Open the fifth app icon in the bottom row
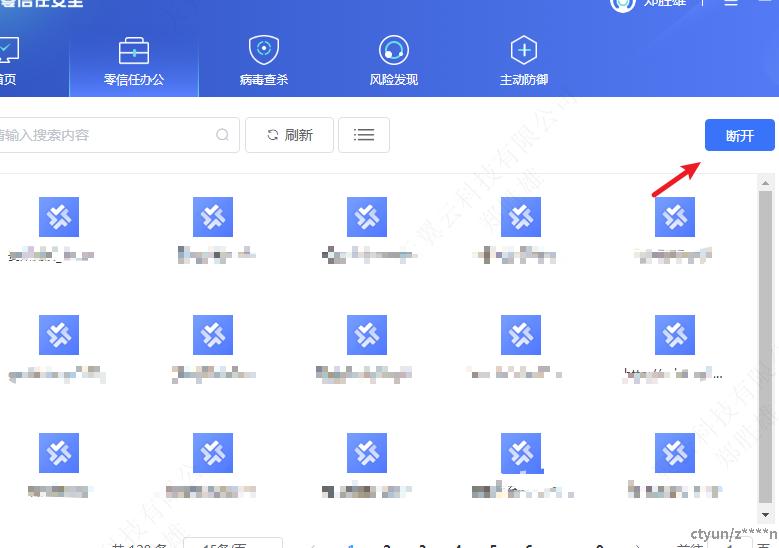The width and height of the screenshot is (779, 548). click(675, 453)
